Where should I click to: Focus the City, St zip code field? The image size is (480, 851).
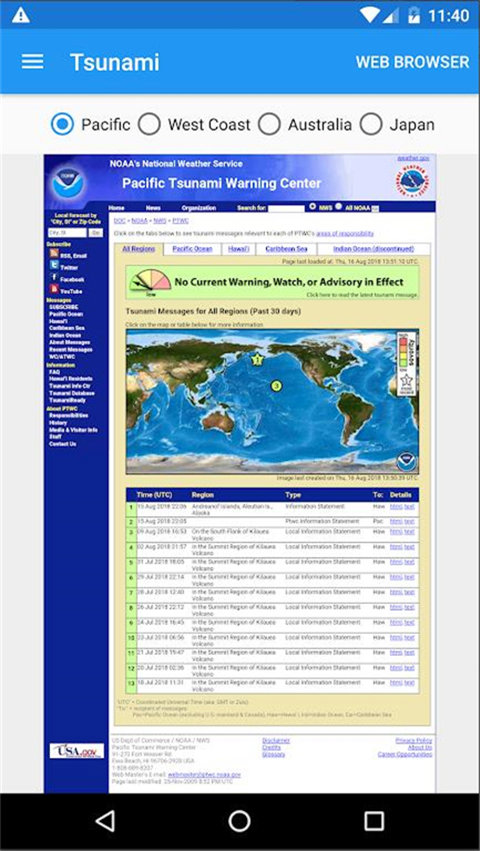67,232
